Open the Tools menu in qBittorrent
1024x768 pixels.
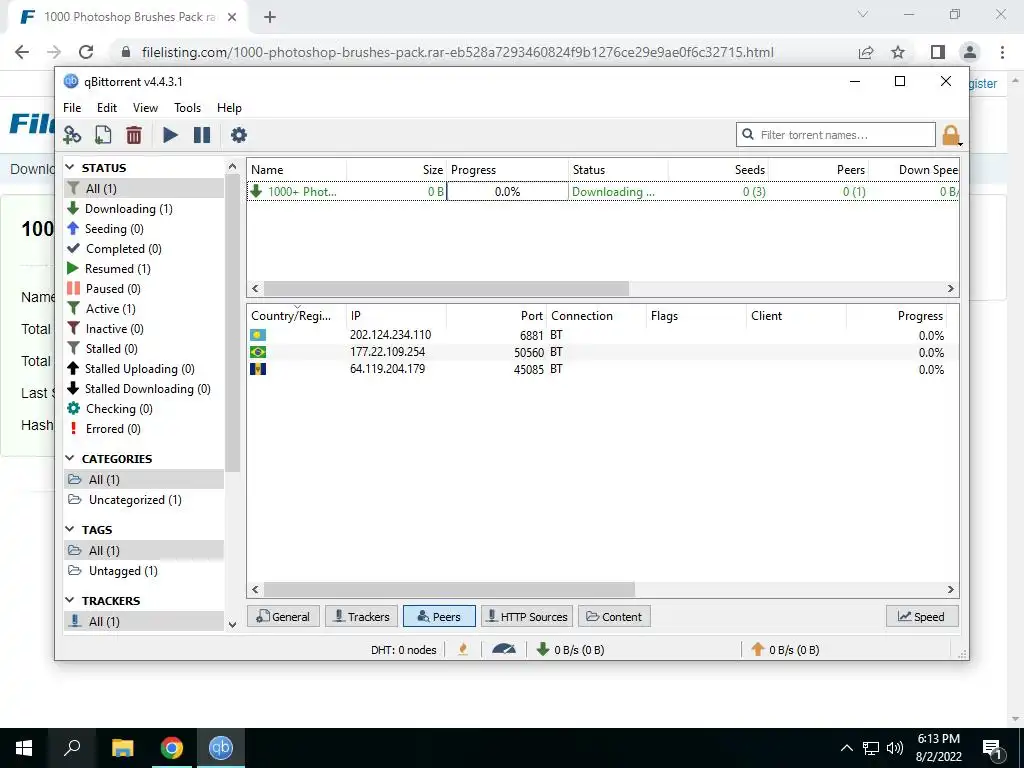click(x=187, y=108)
